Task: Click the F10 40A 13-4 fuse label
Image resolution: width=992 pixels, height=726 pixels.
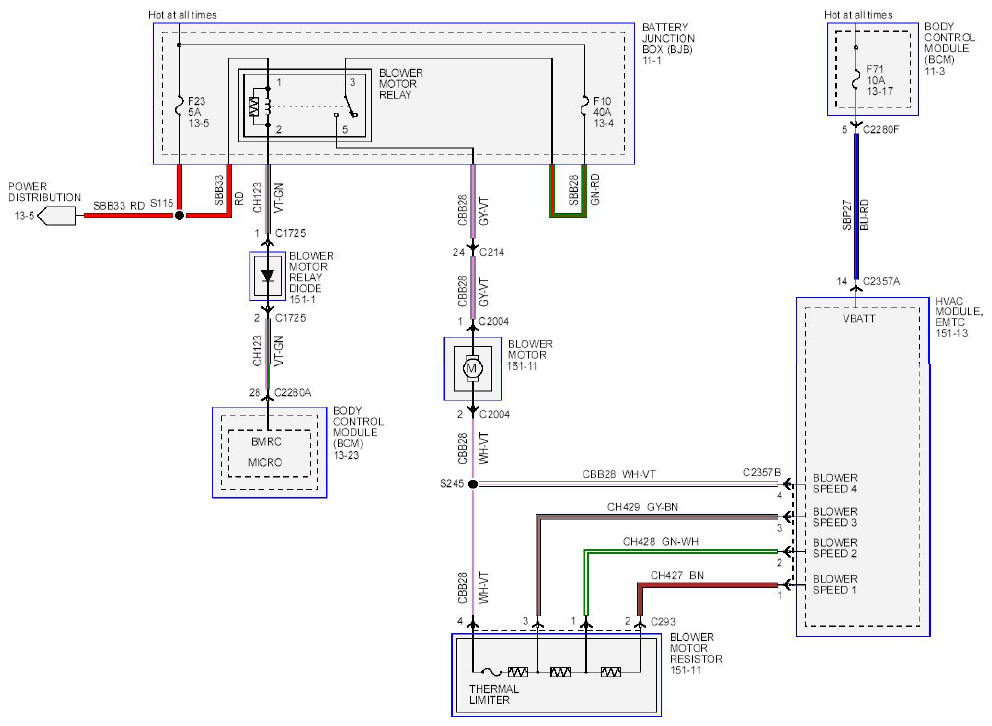Action: tap(603, 112)
